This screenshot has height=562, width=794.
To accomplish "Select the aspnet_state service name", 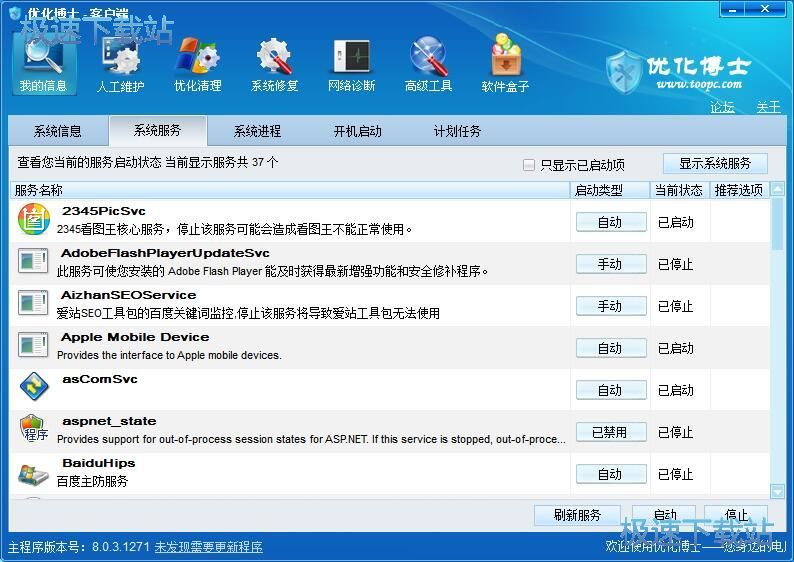I will tap(109, 421).
